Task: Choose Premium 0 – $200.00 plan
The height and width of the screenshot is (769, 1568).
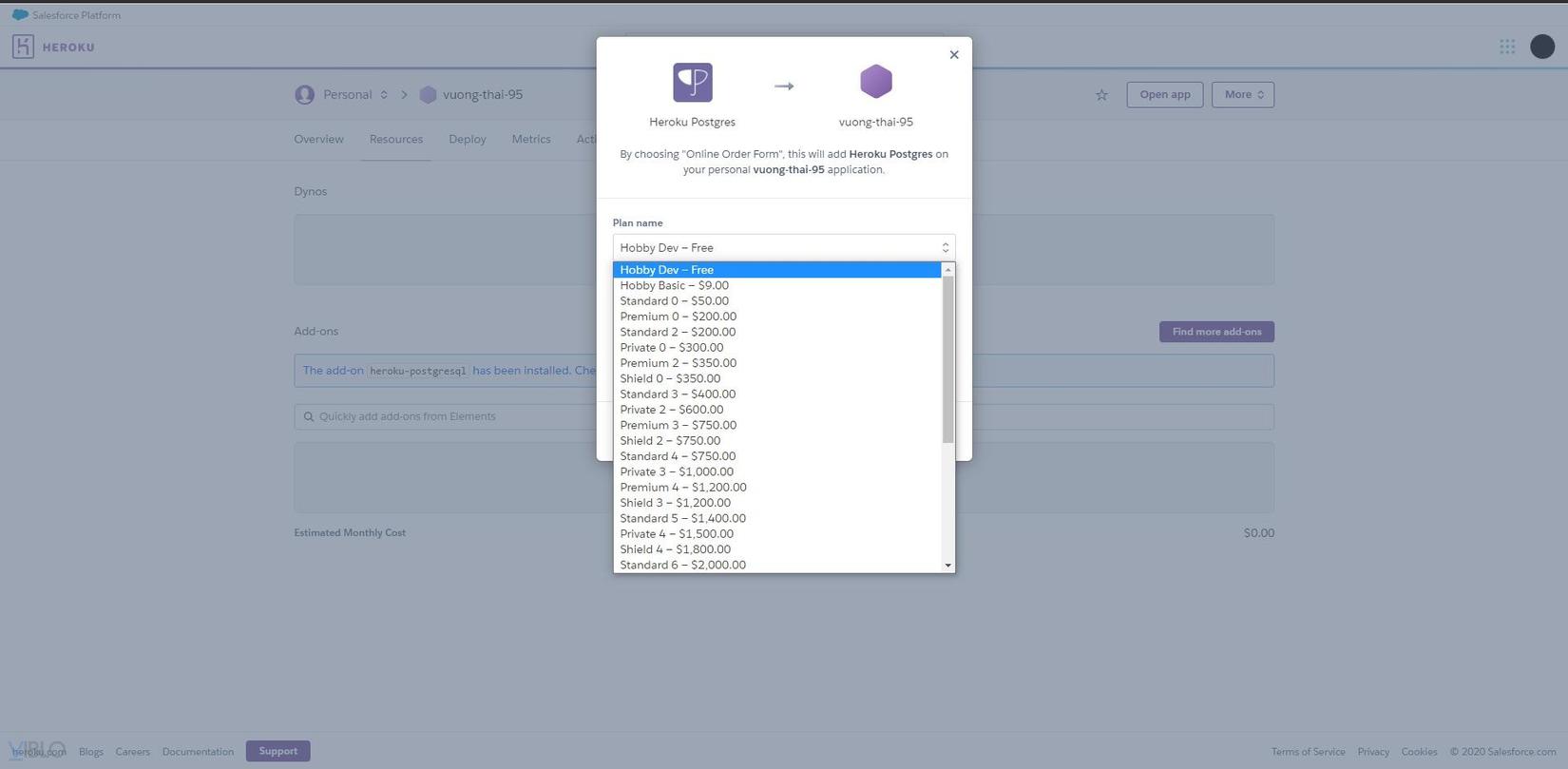Action: 777,317
